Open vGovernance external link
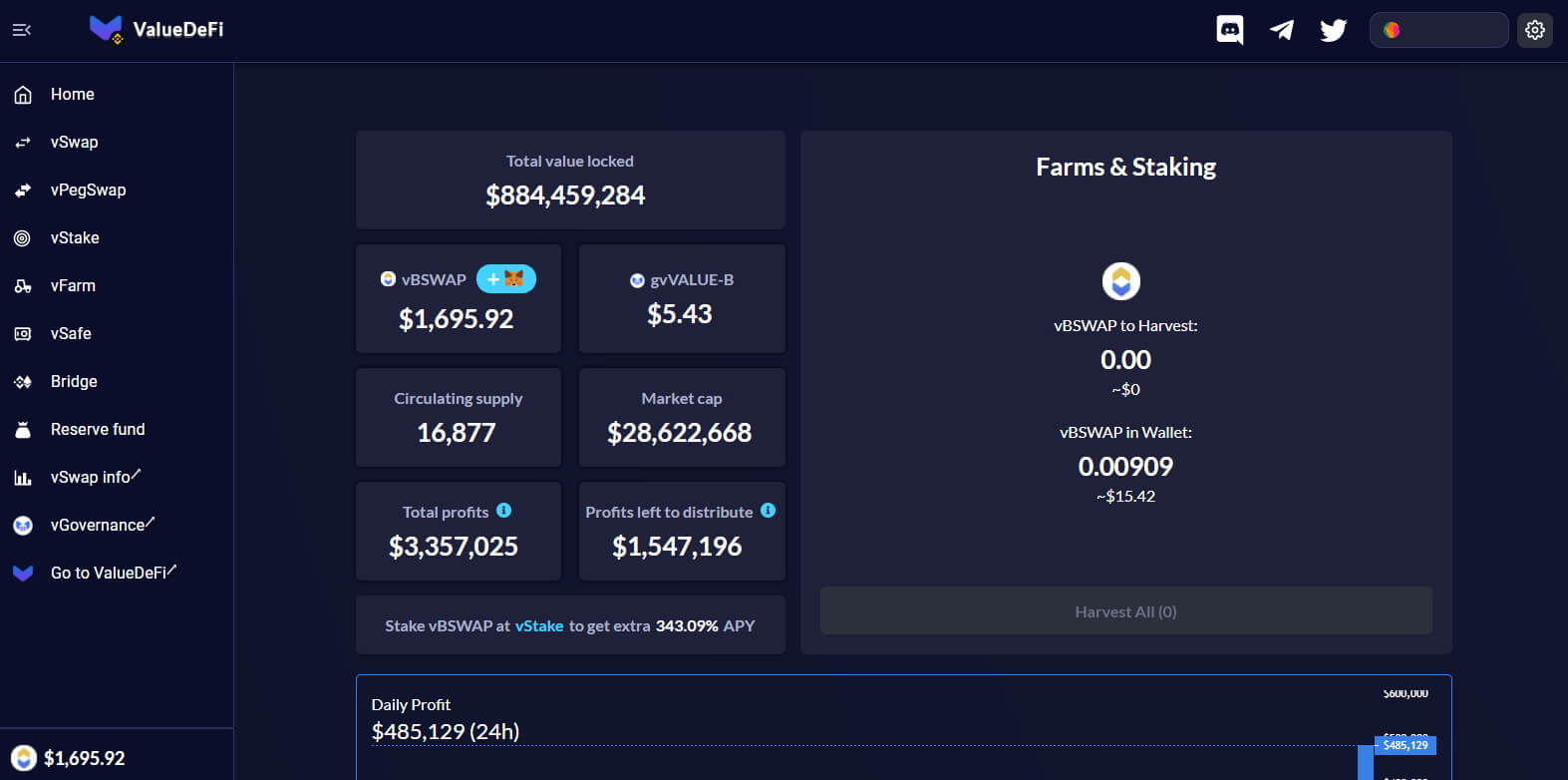 (x=103, y=525)
